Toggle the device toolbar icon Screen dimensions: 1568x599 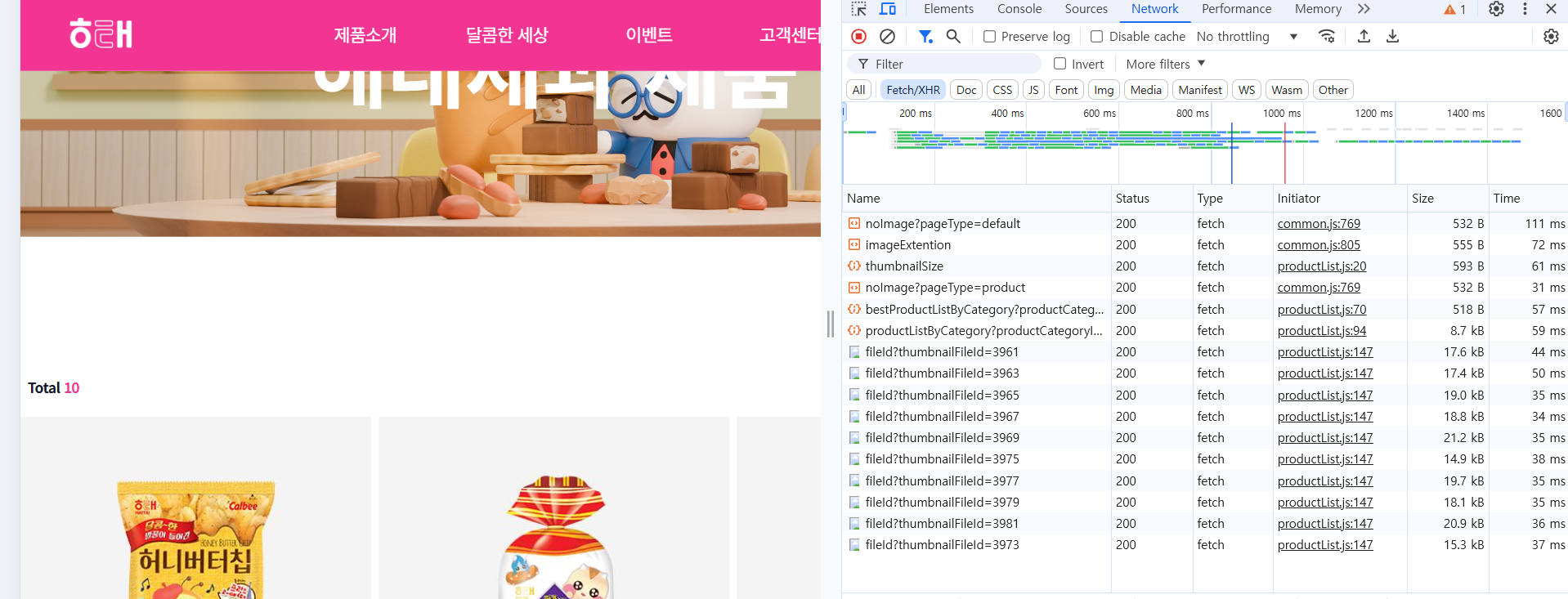887,9
